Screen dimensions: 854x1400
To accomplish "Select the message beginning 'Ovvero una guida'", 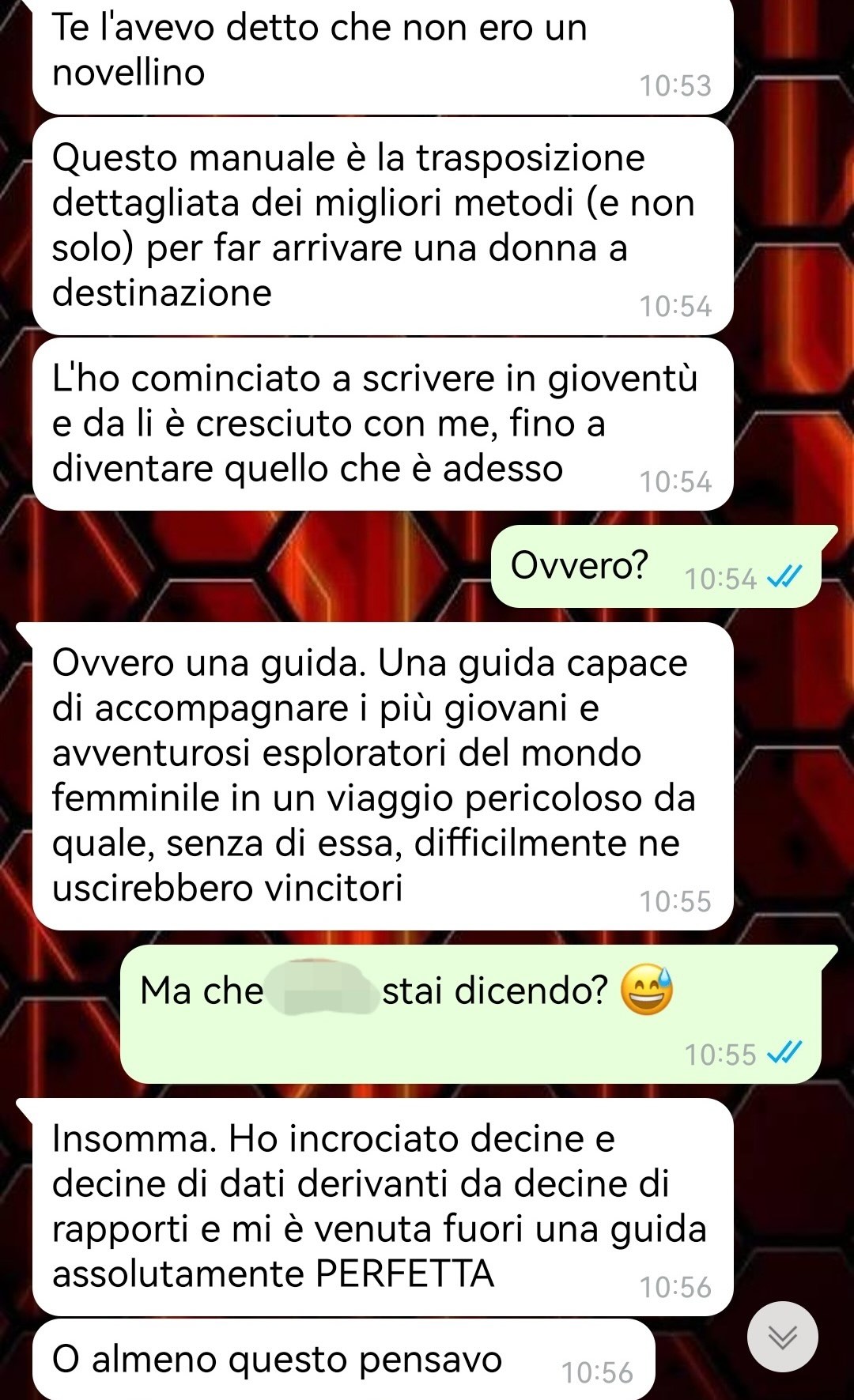I will click(383, 776).
